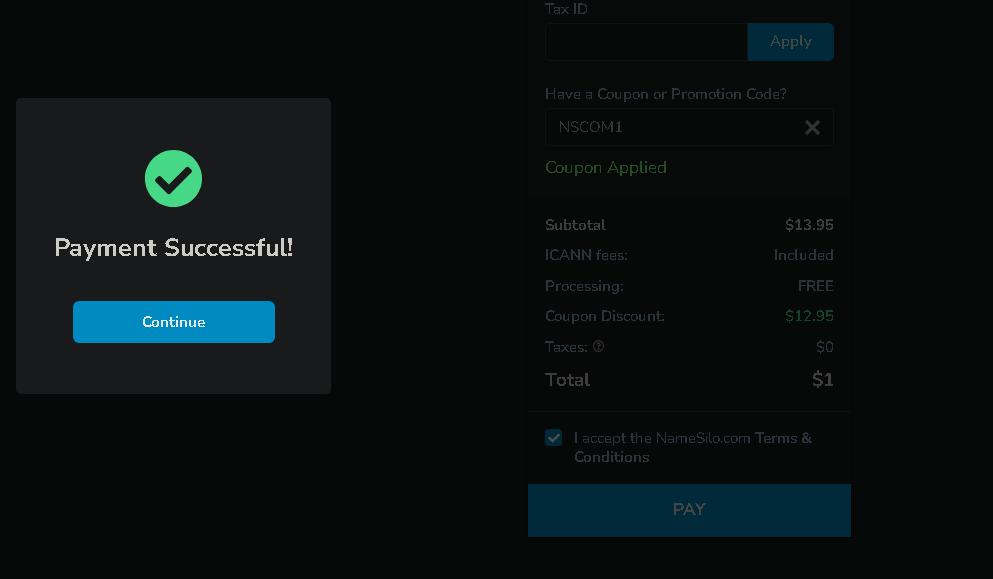Click the $13.95 subtotal amount
Viewport: 993px width, 579px height.
[809, 225]
